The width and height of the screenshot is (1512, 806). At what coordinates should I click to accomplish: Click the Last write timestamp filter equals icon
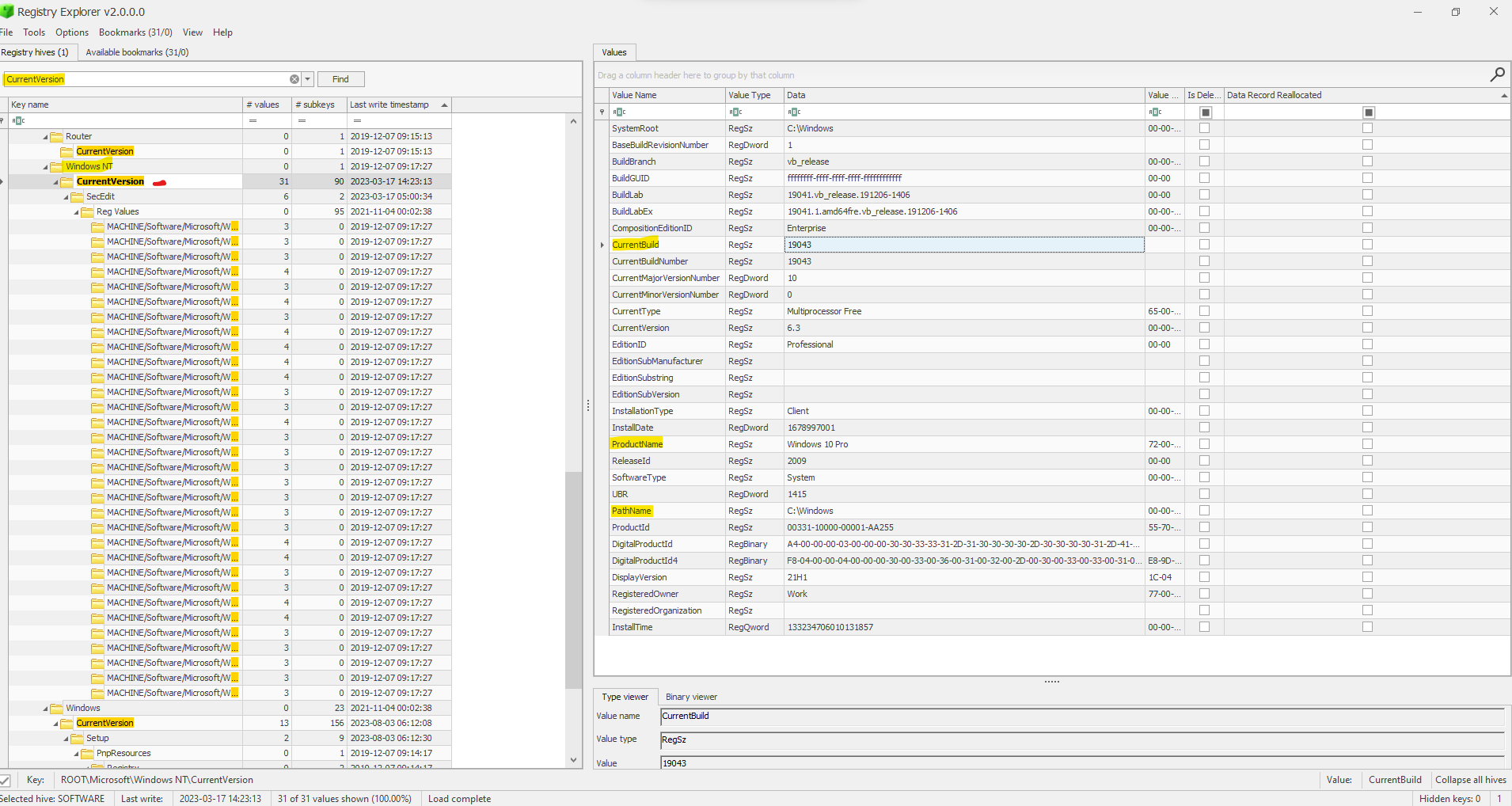(x=357, y=120)
